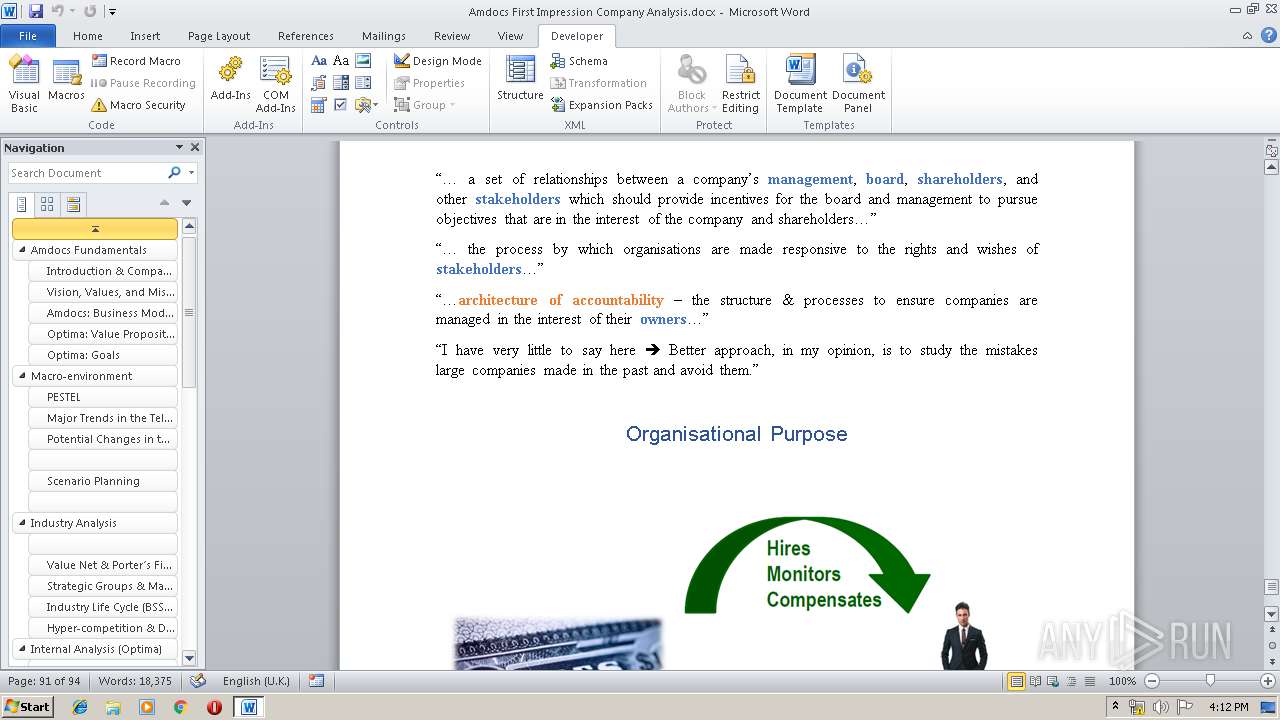Image resolution: width=1280 pixels, height=720 pixels.
Task: Open Legacy Tools dropdown
Action: [366, 105]
